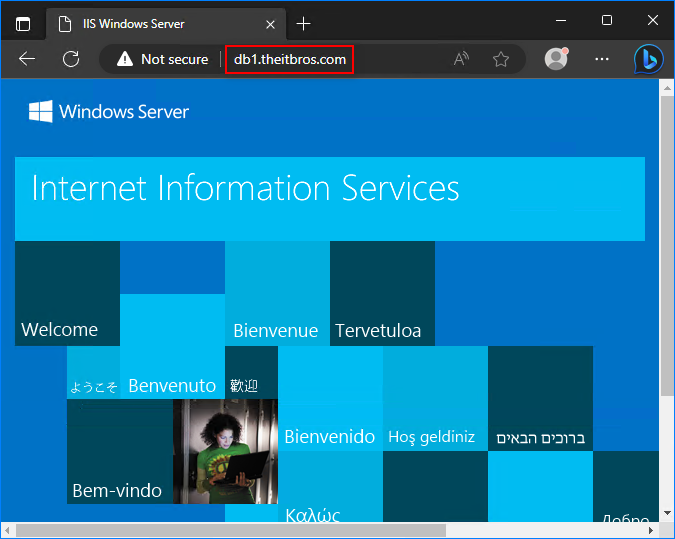Image resolution: width=675 pixels, height=539 pixels.
Task: Close the IIS Windows Server tab
Action: click(x=270, y=24)
